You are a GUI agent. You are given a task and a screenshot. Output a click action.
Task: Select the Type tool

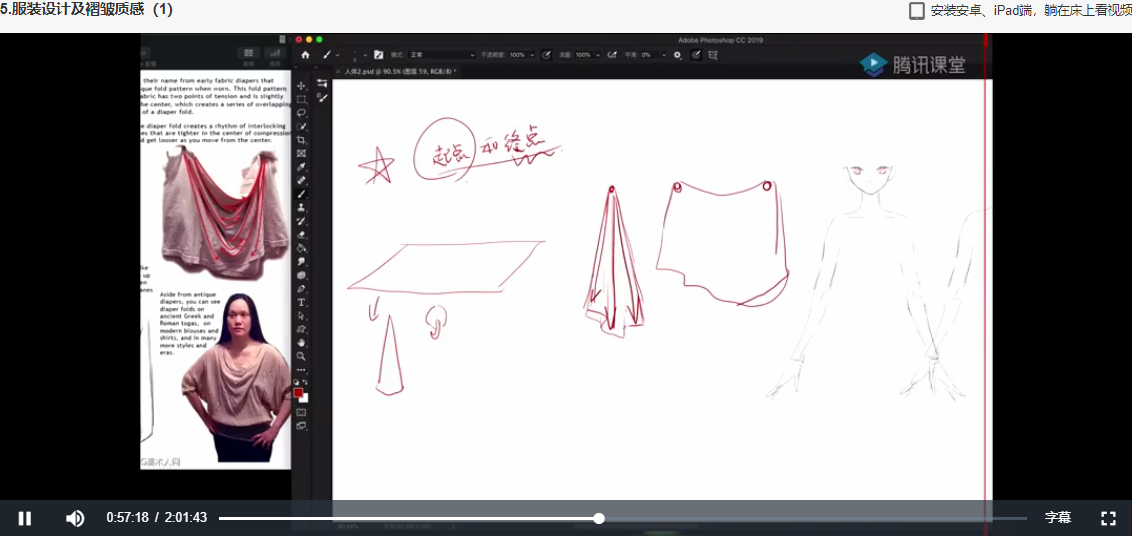coord(301,301)
